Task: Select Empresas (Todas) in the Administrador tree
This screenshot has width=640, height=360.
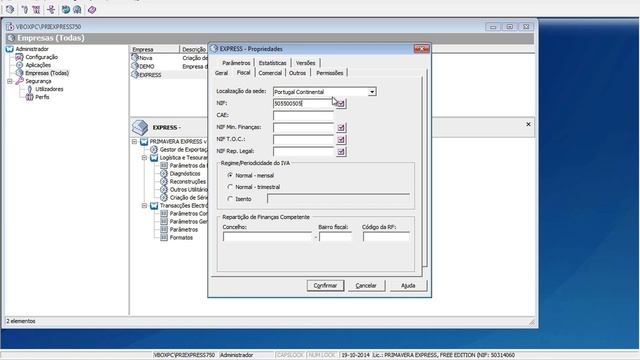Action: (47, 73)
